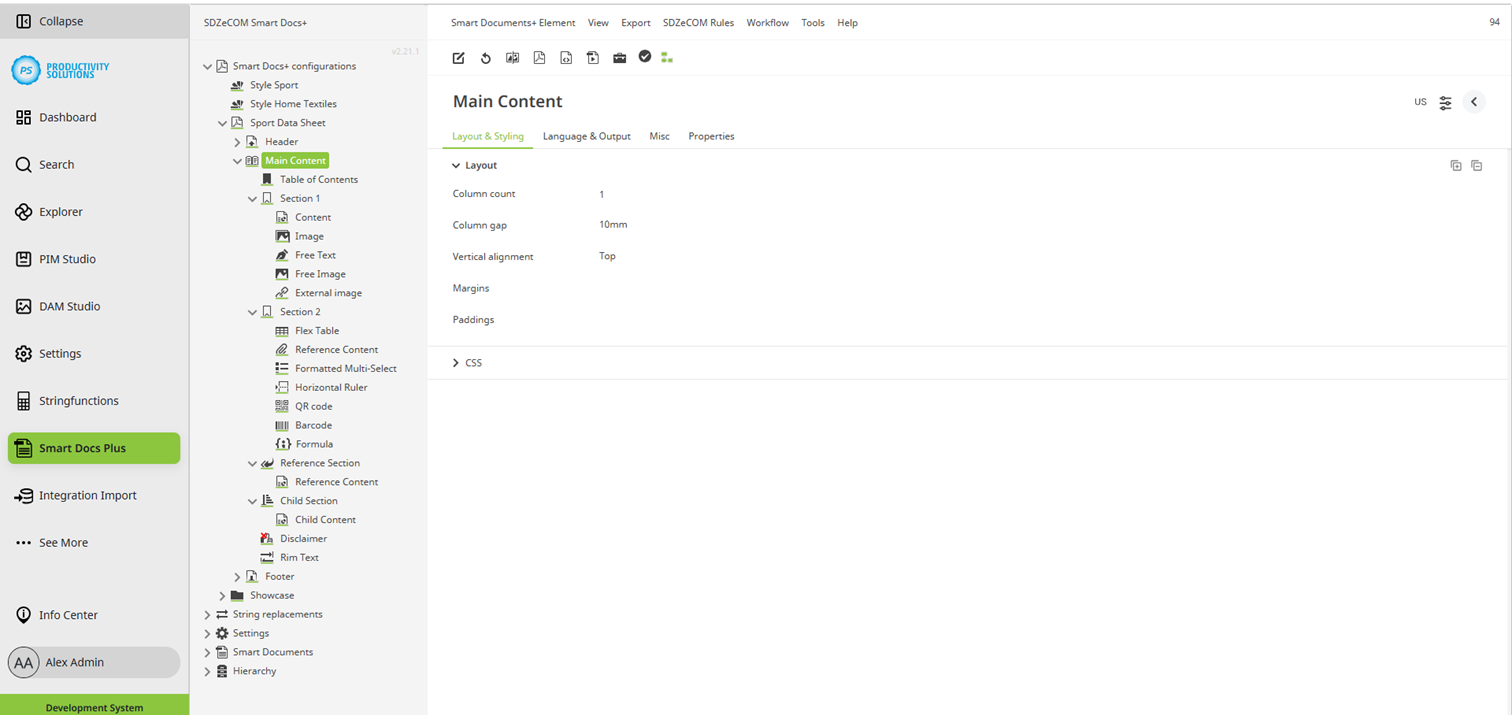Screen dimensions: 1512x715
Task: Open the DAM Studio sidebar item
Action: pyautogui.click(x=70, y=306)
